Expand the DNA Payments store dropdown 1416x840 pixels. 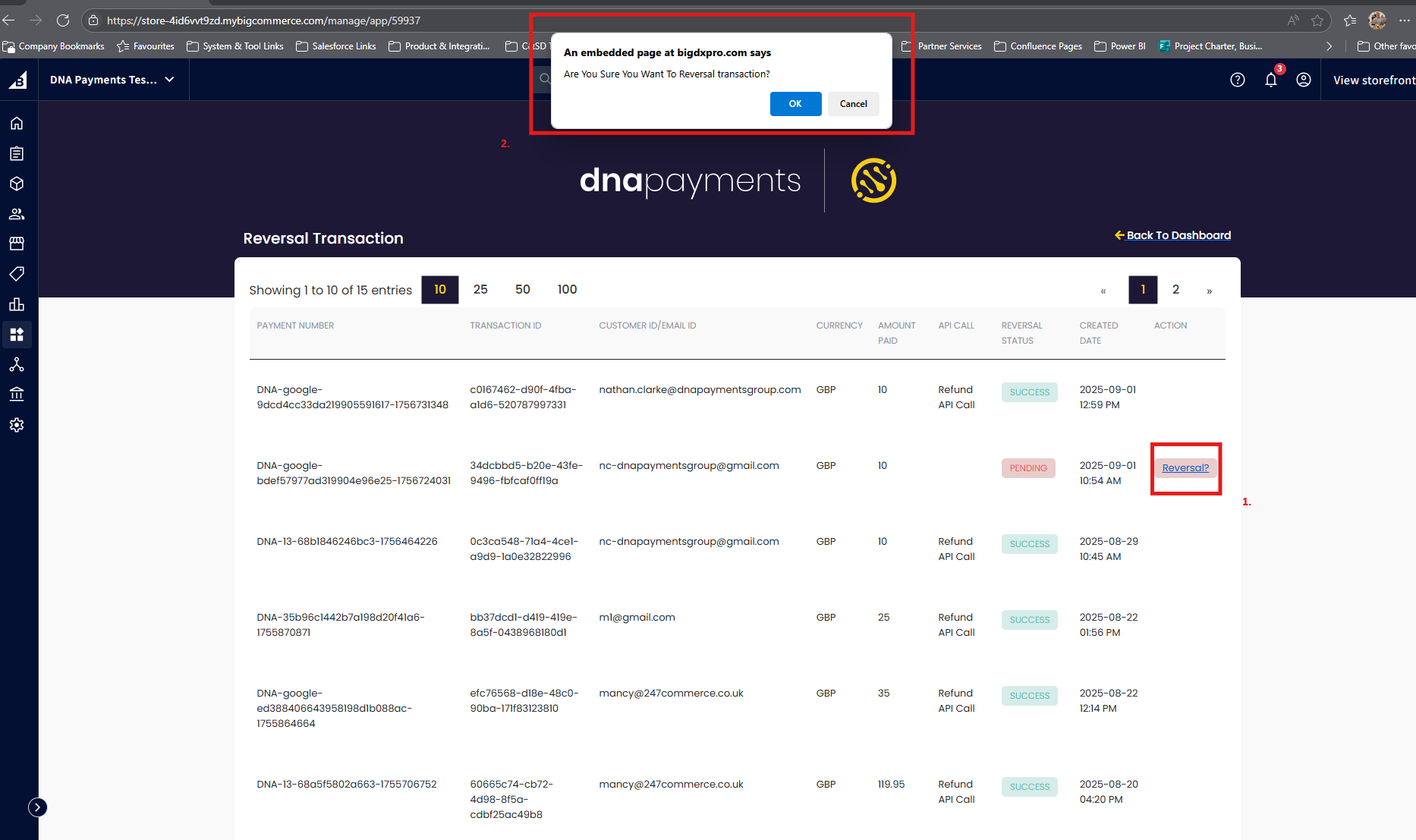[x=112, y=80]
